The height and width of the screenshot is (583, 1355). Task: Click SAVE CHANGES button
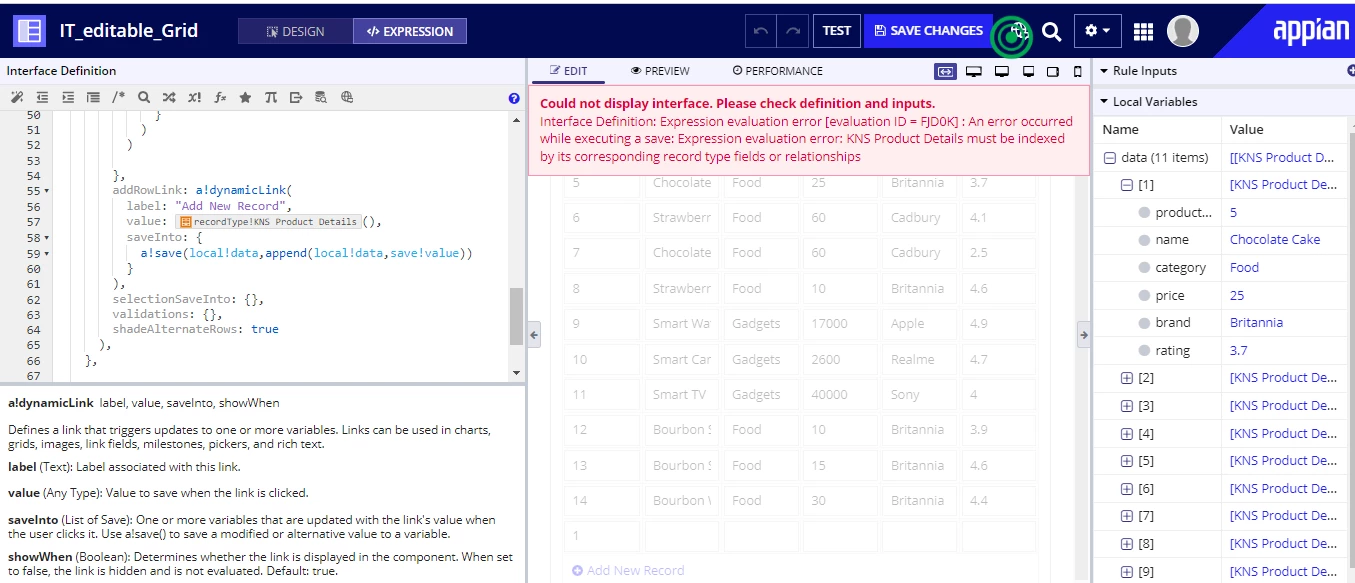coord(928,31)
